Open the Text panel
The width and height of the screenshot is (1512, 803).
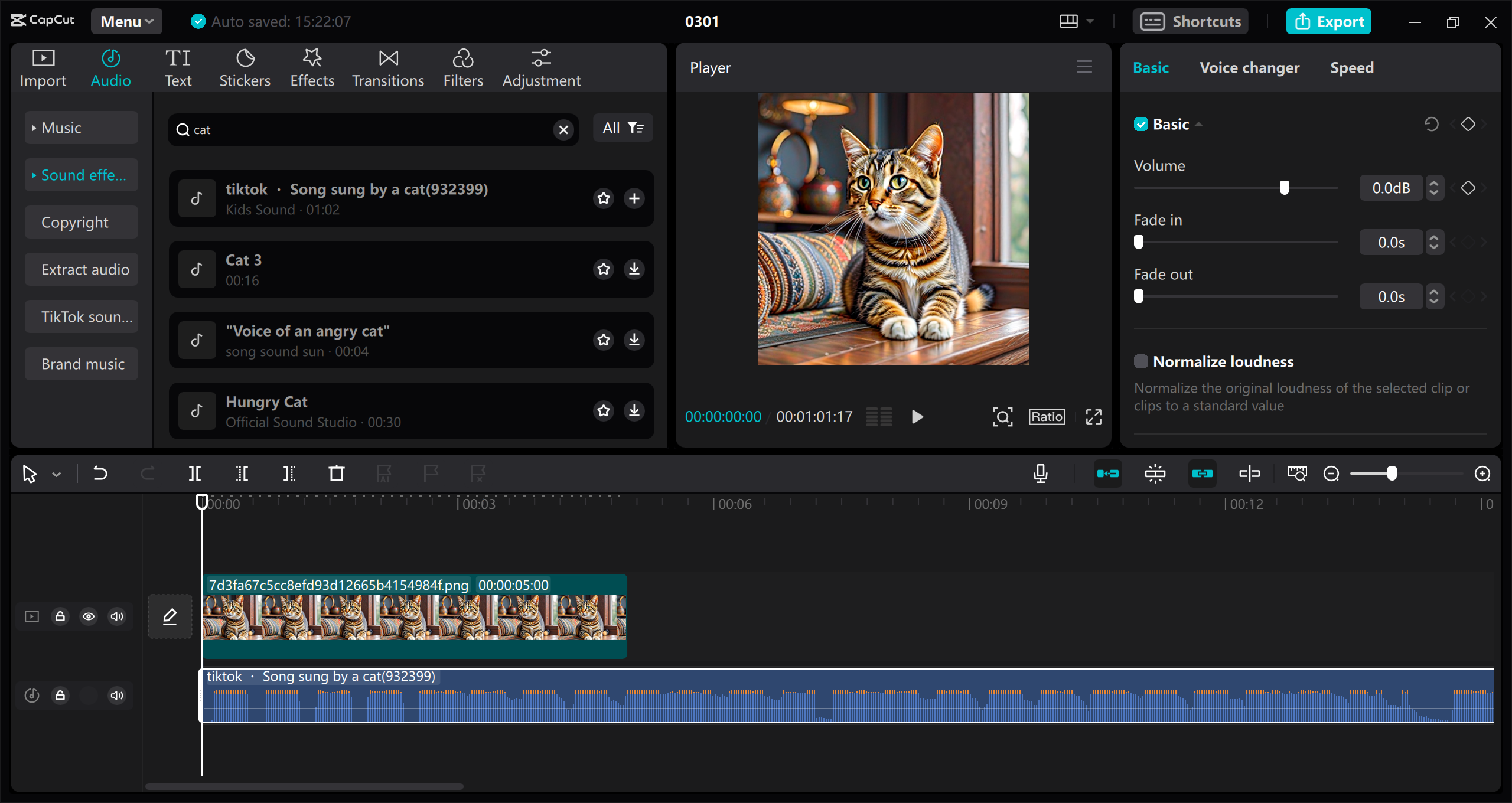(x=178, y=67)
